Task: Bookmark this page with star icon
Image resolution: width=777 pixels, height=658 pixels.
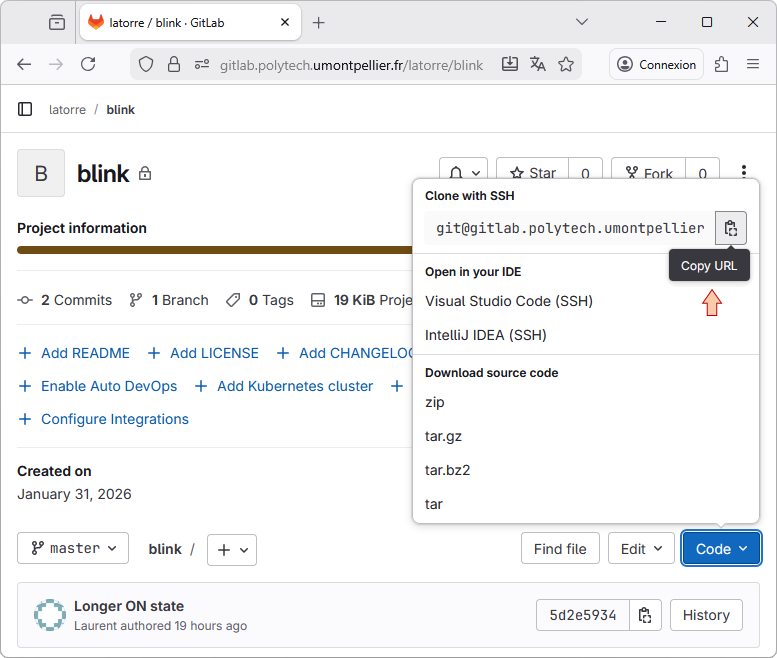Action: tap(566, 64)
